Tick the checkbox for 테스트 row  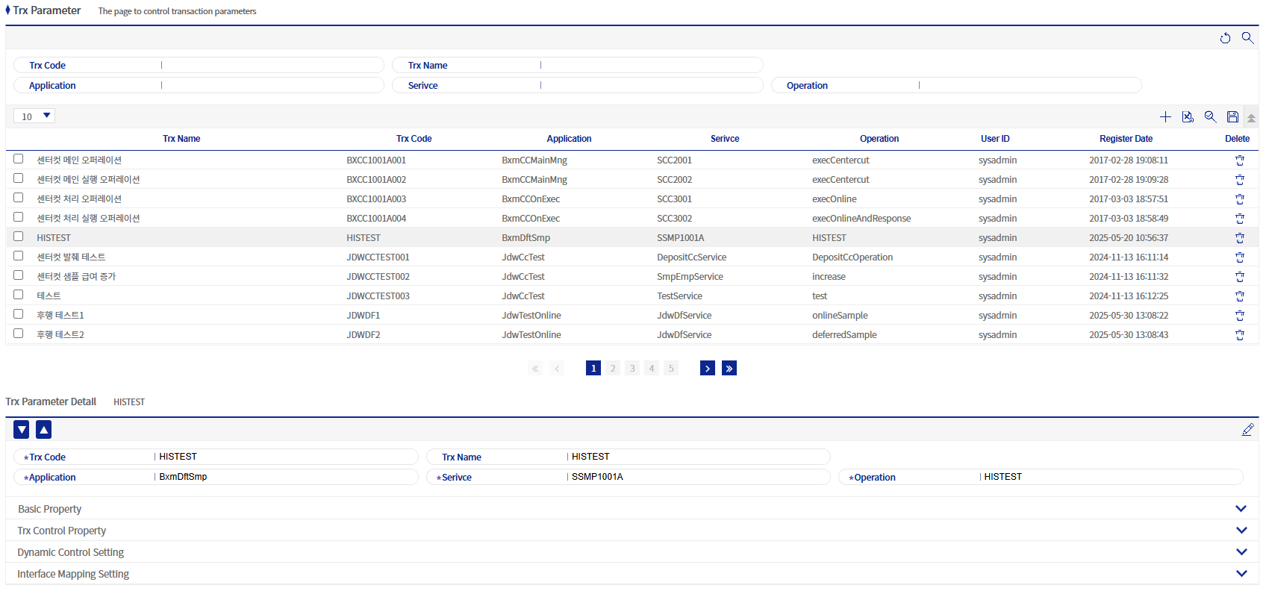(x=18, y=295)
